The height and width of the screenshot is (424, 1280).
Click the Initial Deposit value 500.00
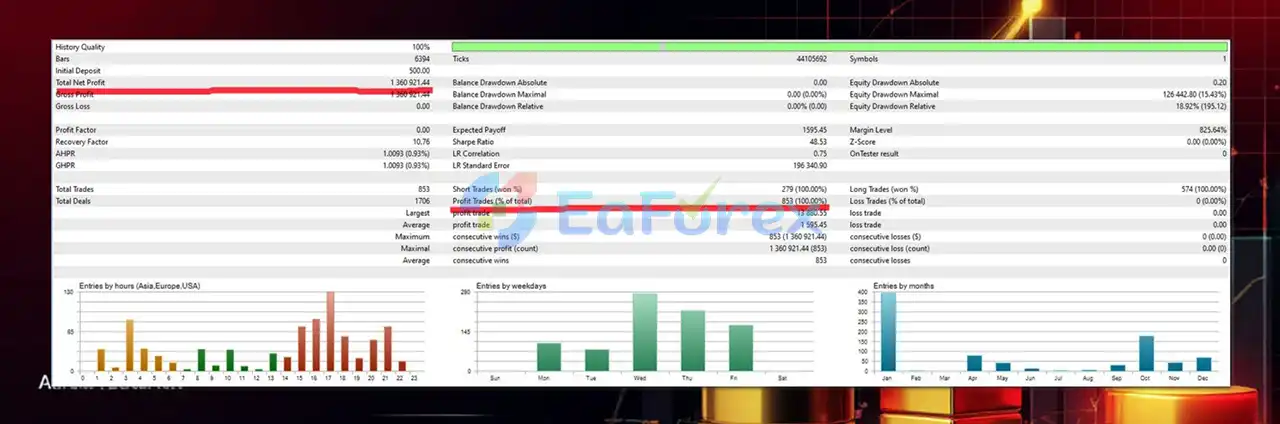tap(419, 71)
